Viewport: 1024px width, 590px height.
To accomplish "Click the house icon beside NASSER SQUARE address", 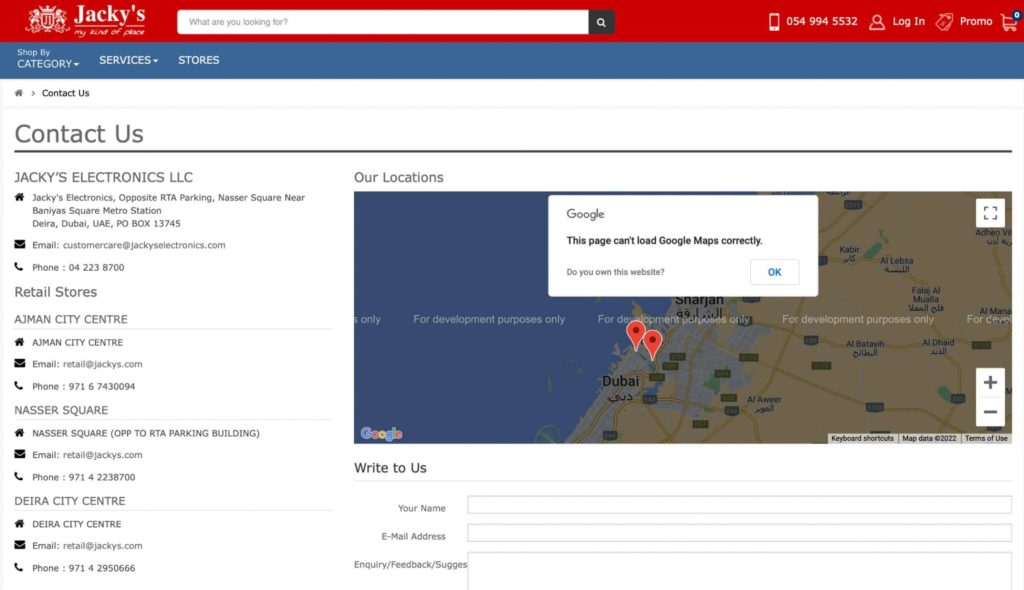I will click(x=20, y=433).
